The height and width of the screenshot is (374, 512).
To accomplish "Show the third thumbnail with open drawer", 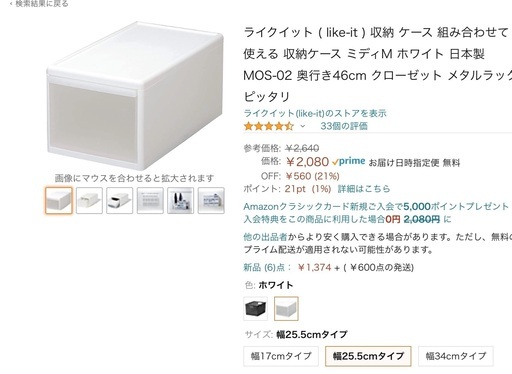I will click(120, 200).
